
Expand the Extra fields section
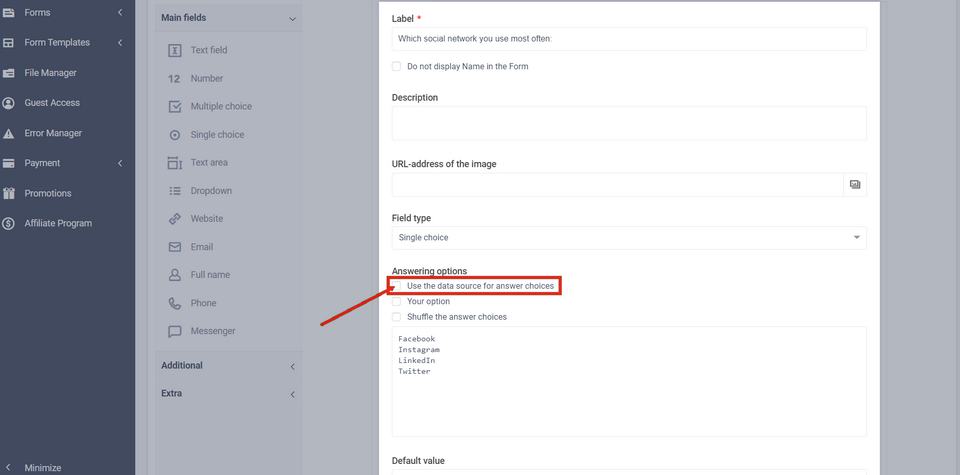coord(292,394)
